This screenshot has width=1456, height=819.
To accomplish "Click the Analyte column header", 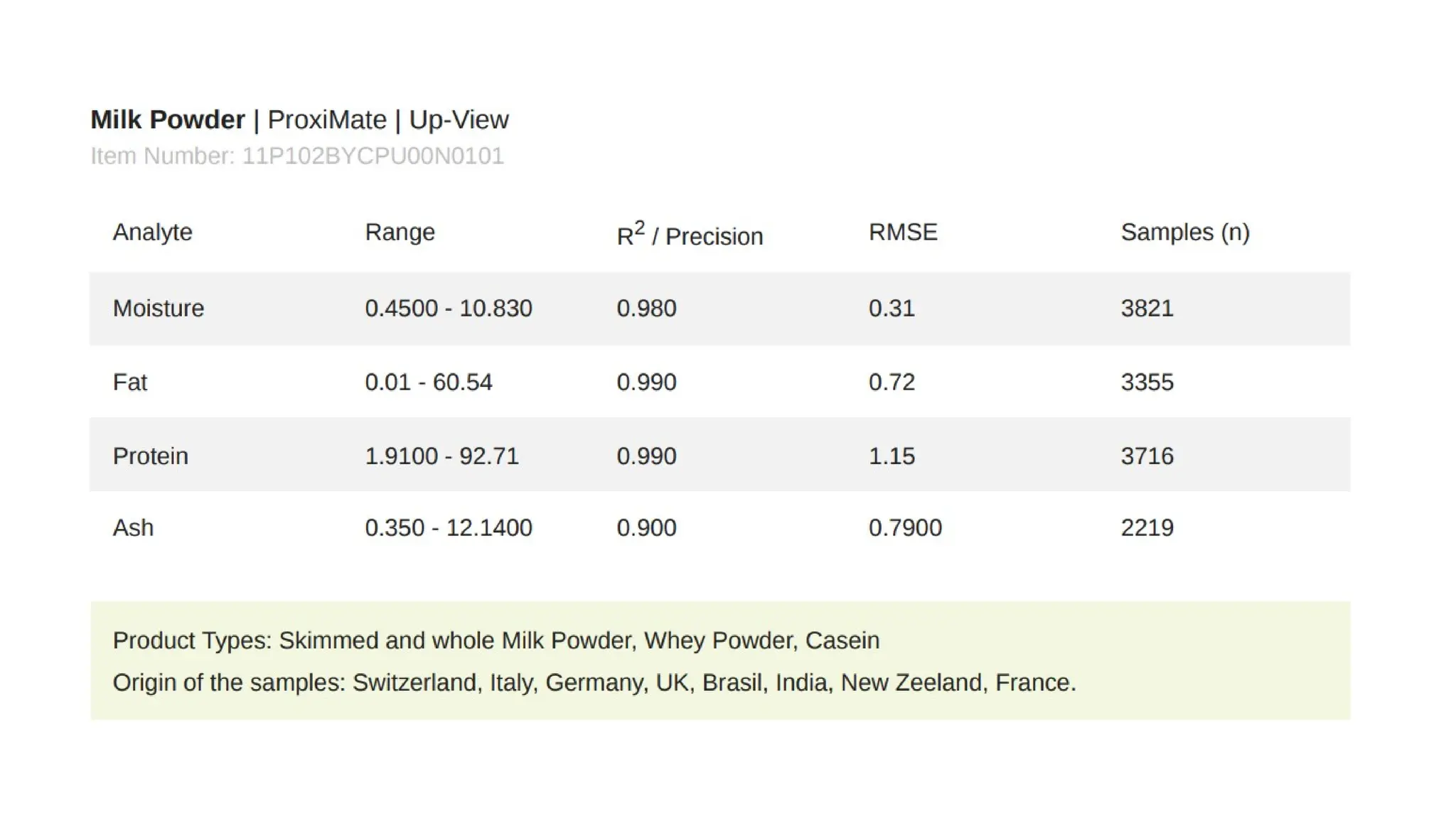I will 152,232.
